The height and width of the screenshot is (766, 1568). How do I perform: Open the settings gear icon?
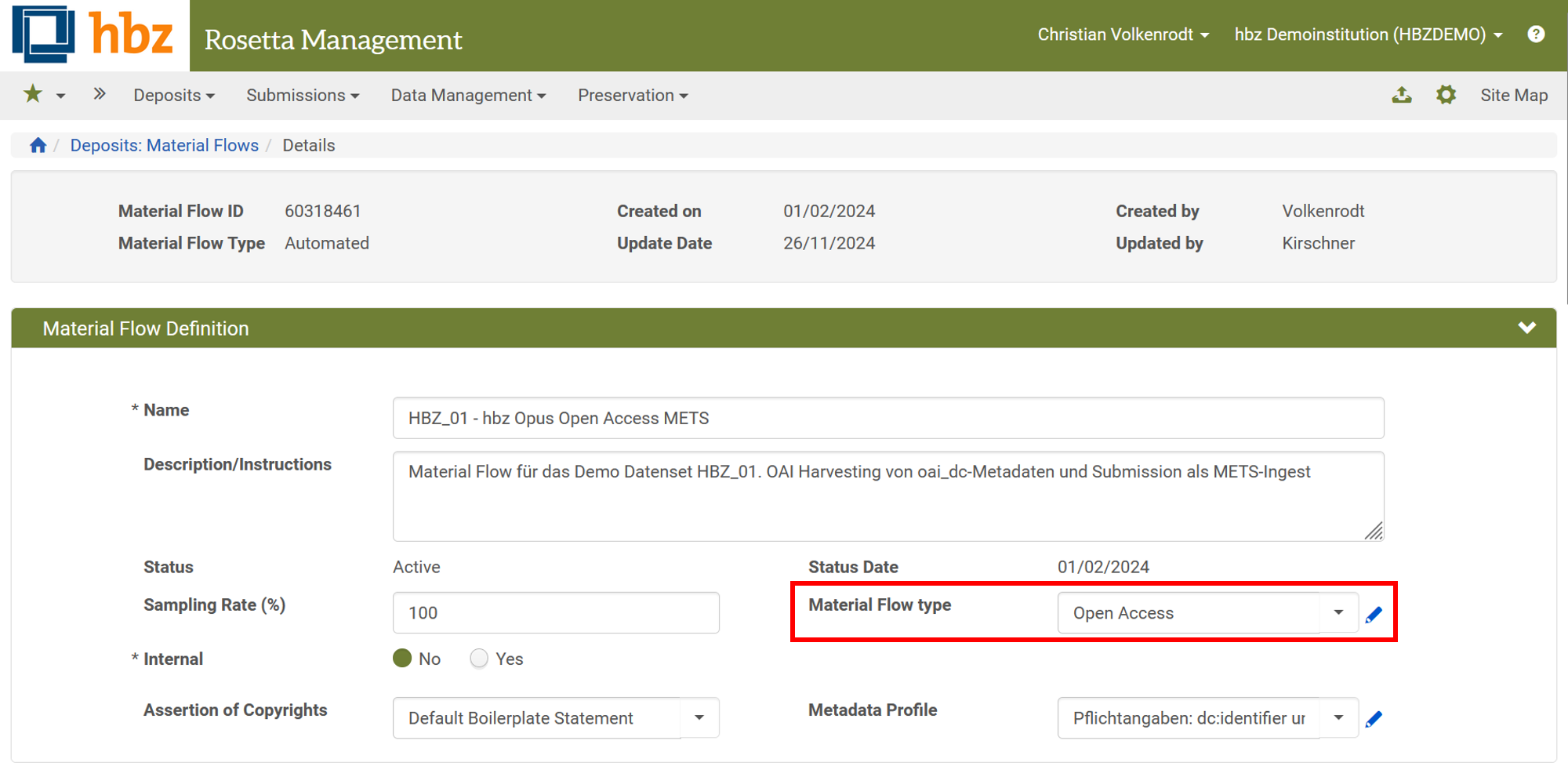coord(1446,94)
